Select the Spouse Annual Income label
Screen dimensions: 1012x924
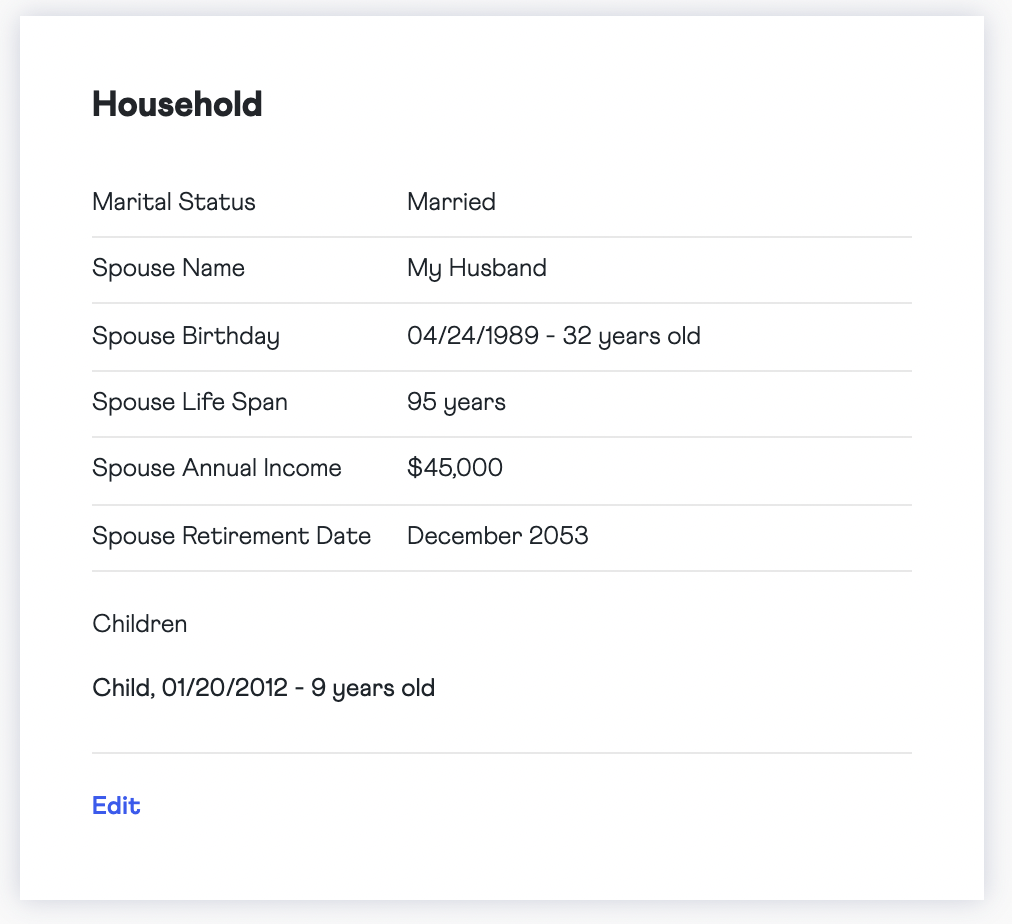pyautogui.click(x=217, y=468)
